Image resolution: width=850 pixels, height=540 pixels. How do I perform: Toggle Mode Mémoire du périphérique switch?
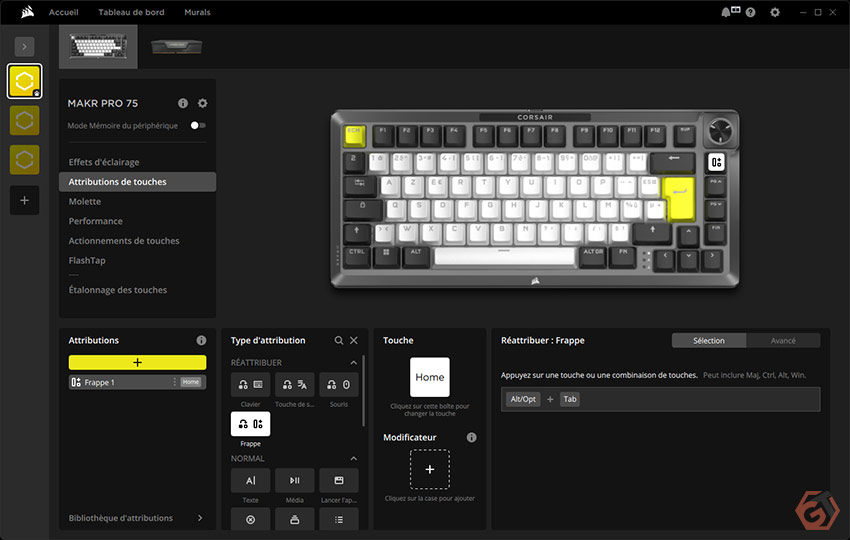pyautogui.click(x=198, y=126)
